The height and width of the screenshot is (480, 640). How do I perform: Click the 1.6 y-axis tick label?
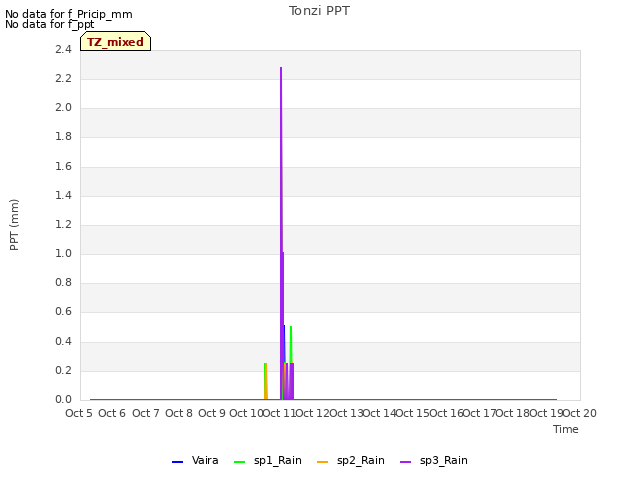63,166
